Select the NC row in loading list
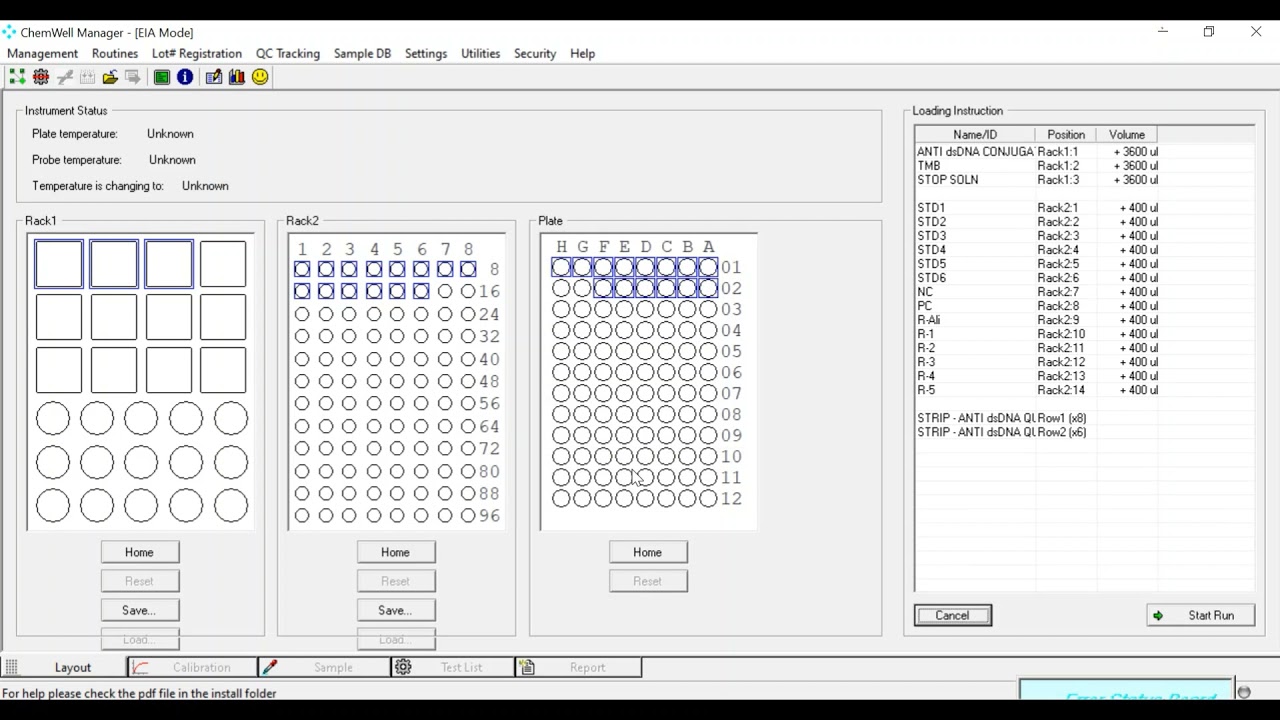This screenshot has width=1280, height=720. click(x=1037, y=292)
